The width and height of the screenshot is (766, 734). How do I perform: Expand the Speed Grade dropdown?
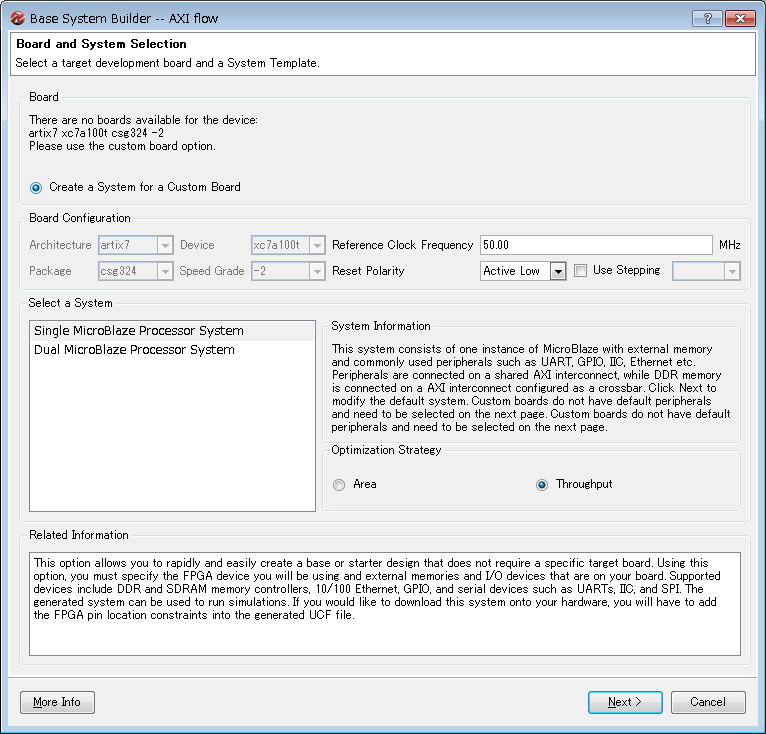317,272
